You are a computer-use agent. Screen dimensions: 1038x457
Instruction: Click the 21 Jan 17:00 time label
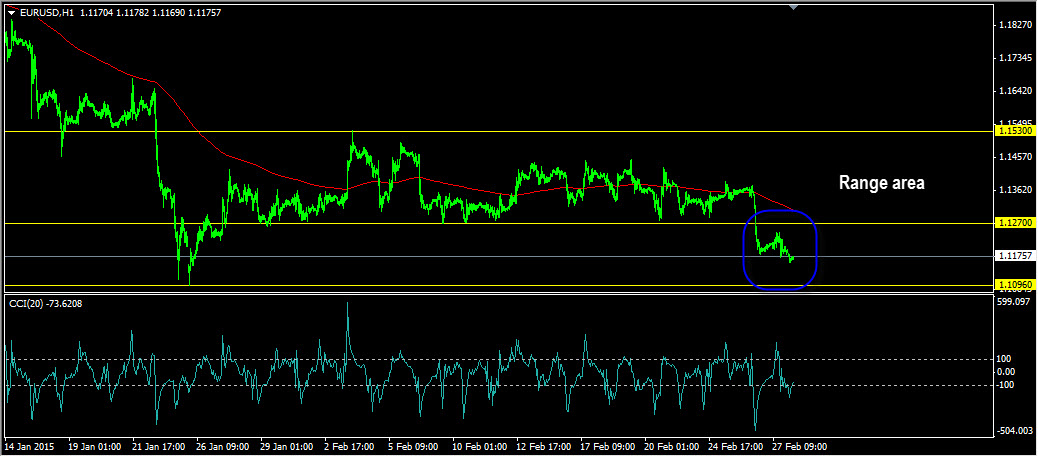tap(158, 446)
